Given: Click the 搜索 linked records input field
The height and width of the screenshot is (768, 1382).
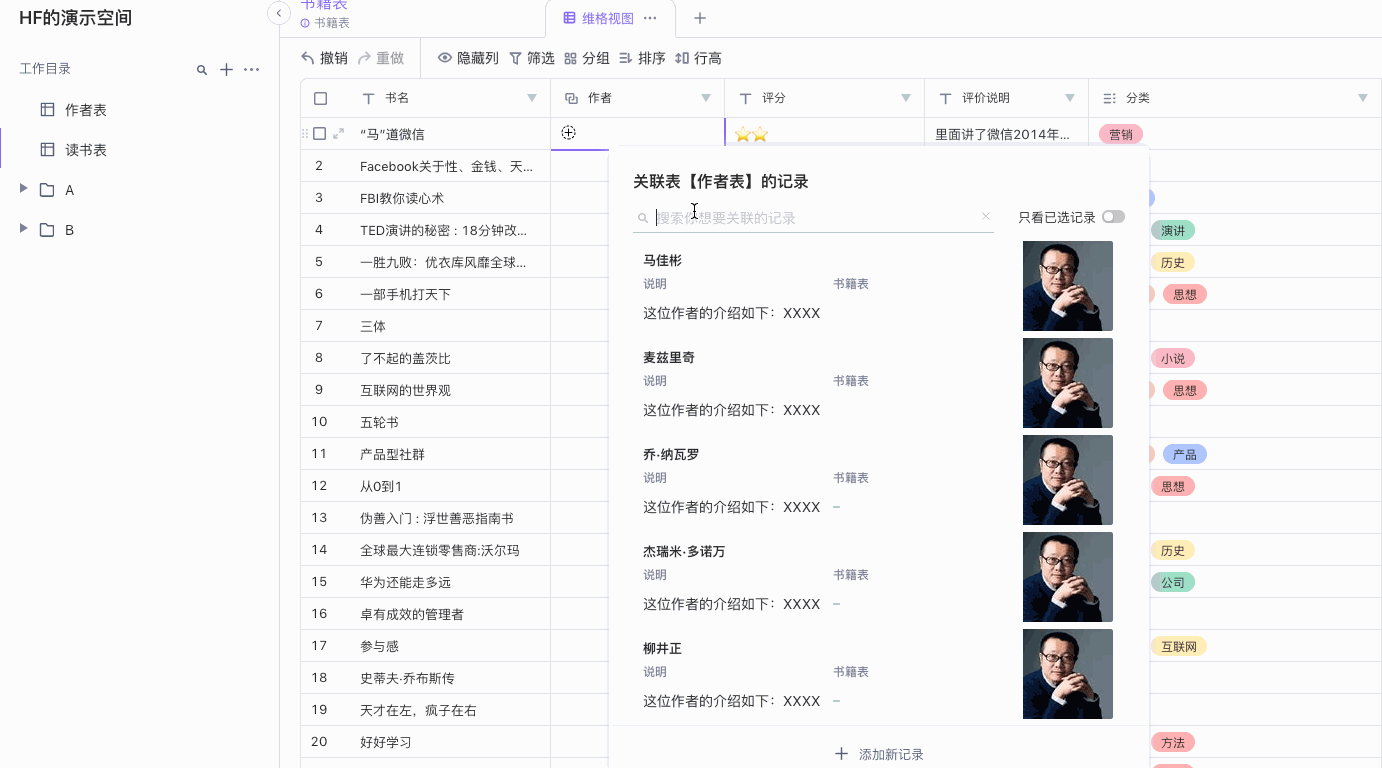Looking at the screenshot, I should [815, 218].
